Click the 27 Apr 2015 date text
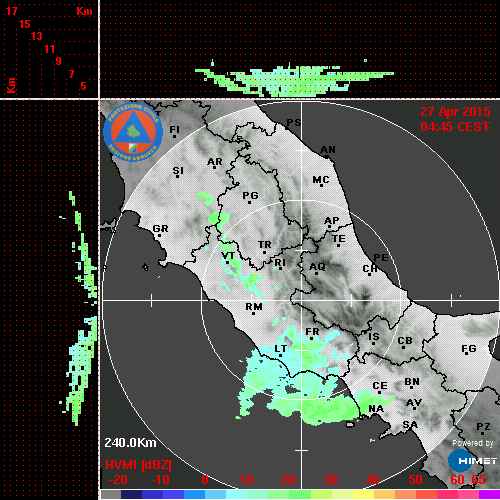The width and height of the screenshot is (500, 500). 455,112
